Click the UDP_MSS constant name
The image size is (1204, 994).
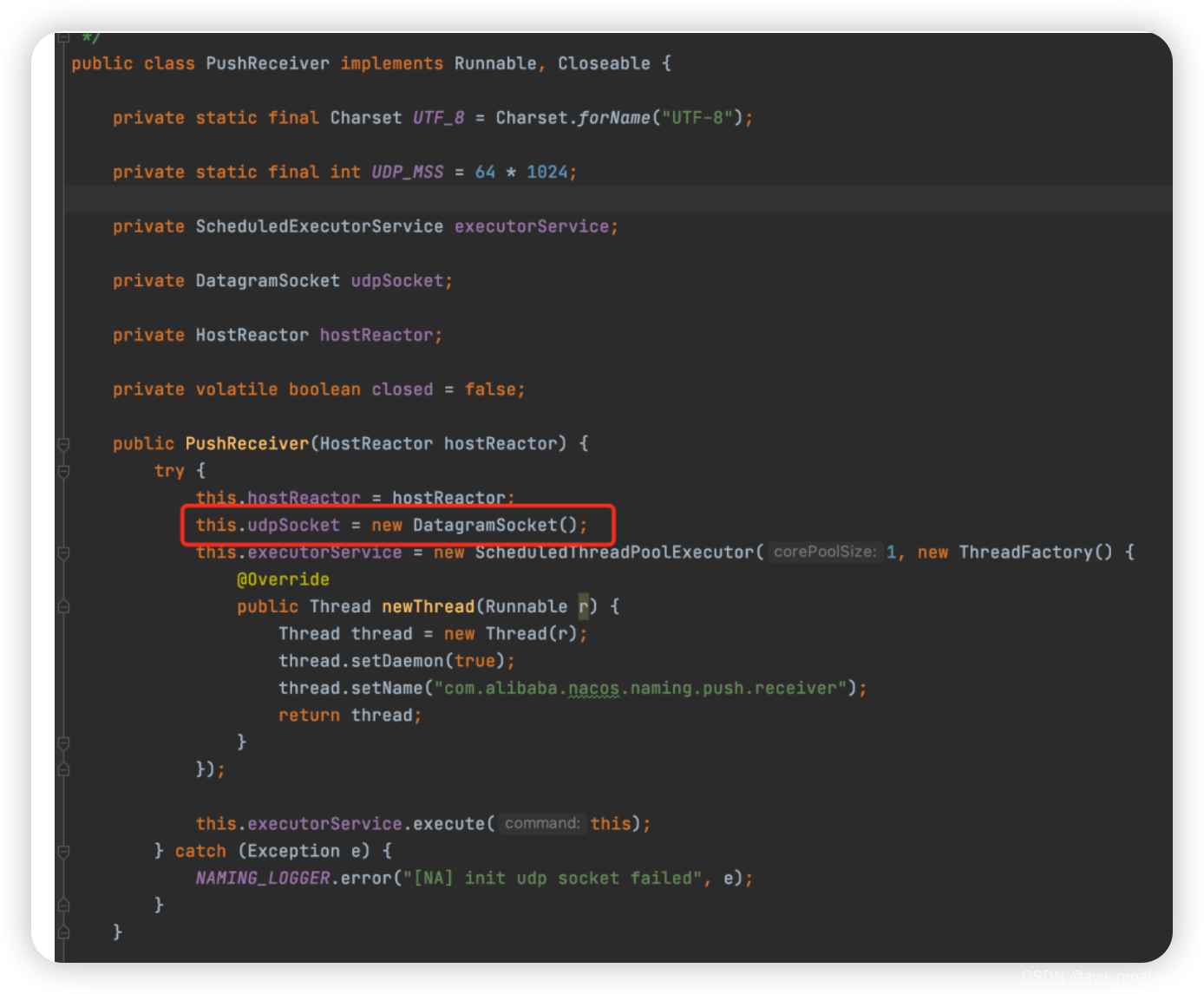click(407, 172)
